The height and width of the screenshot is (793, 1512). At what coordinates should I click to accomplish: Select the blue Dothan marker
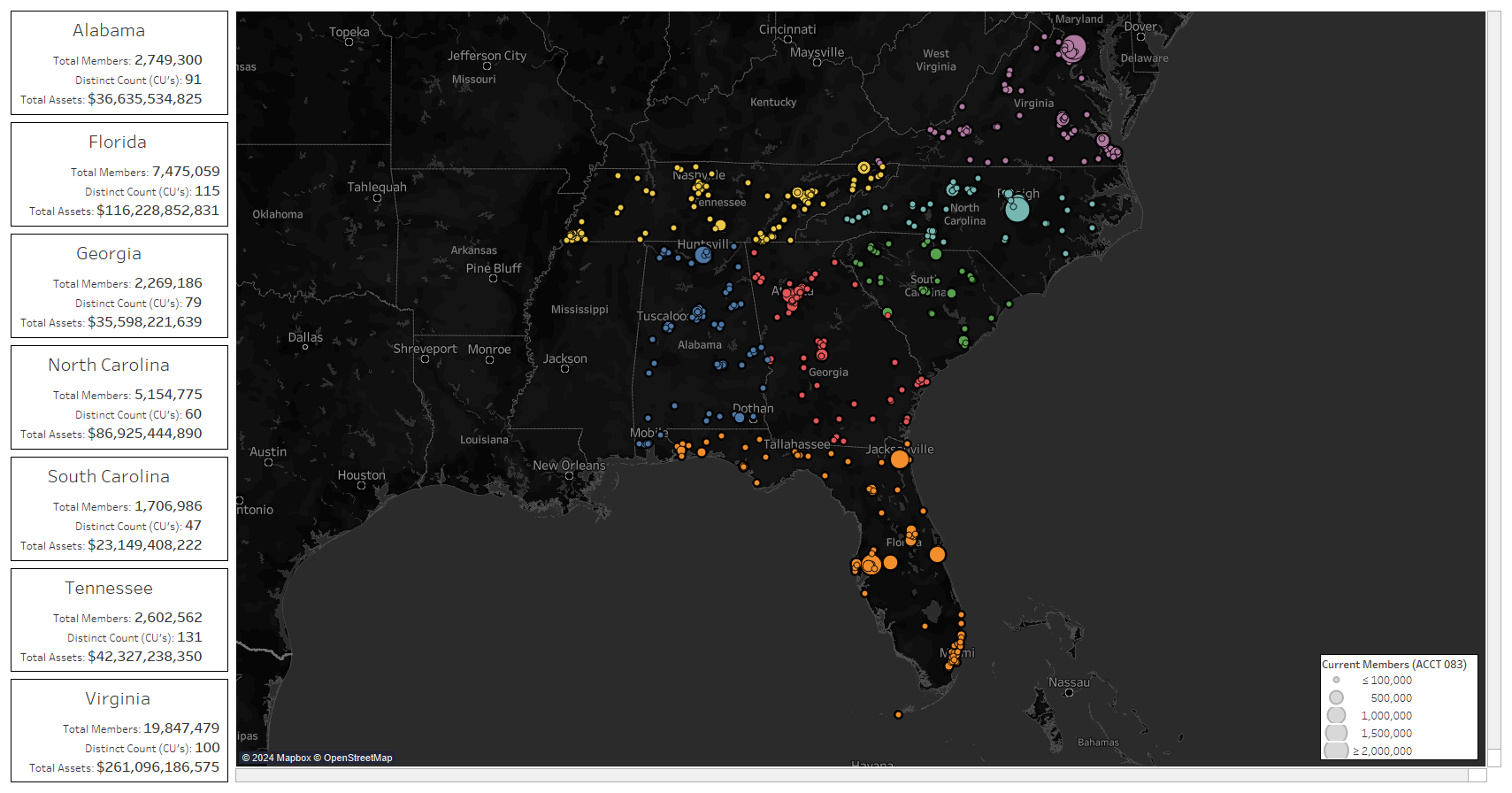(x=739, y=417)
